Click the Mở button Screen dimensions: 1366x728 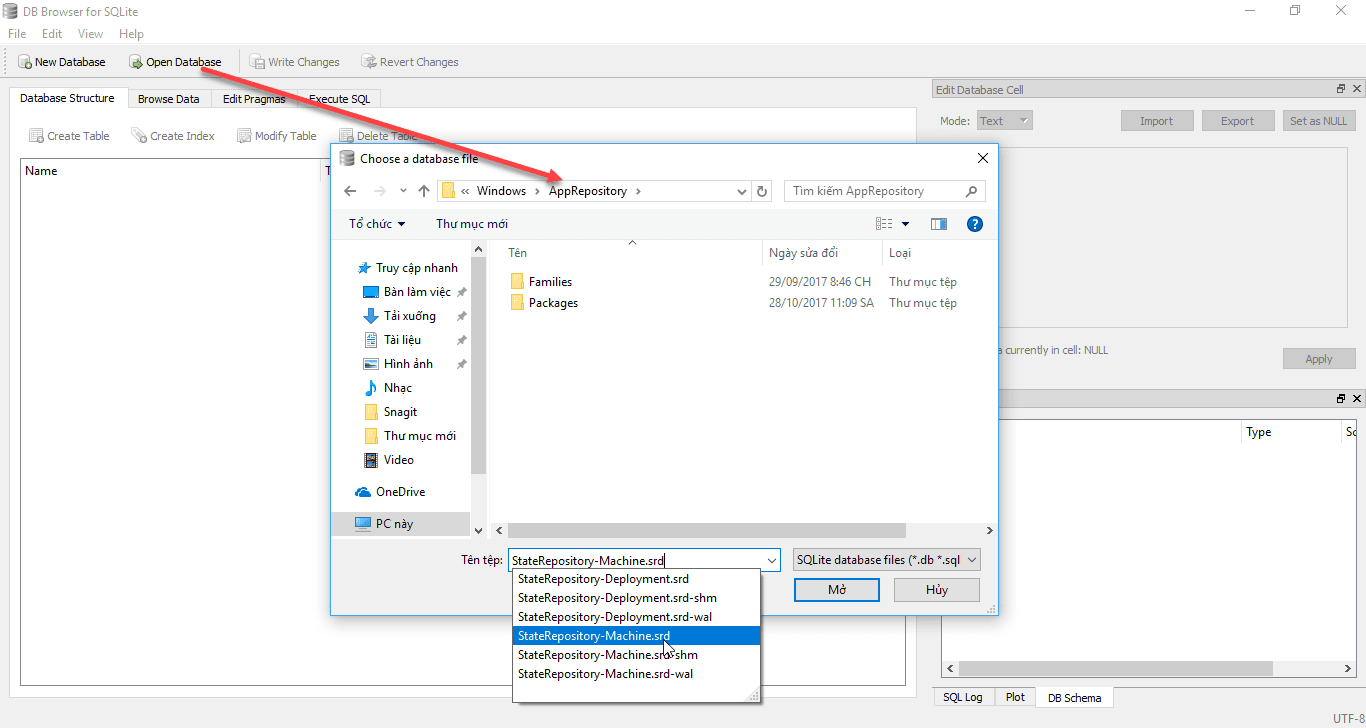[837, 590]
